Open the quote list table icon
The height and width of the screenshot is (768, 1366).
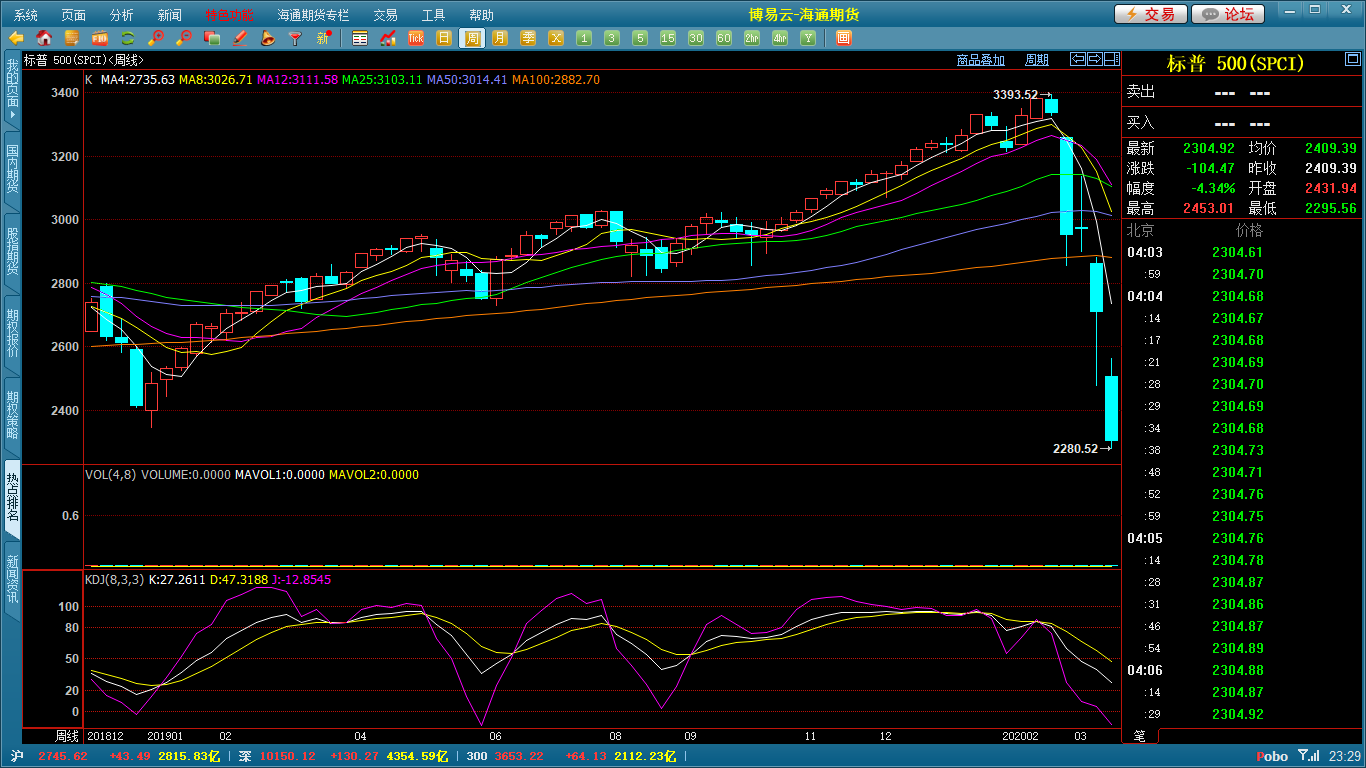(x=360, y=38)
